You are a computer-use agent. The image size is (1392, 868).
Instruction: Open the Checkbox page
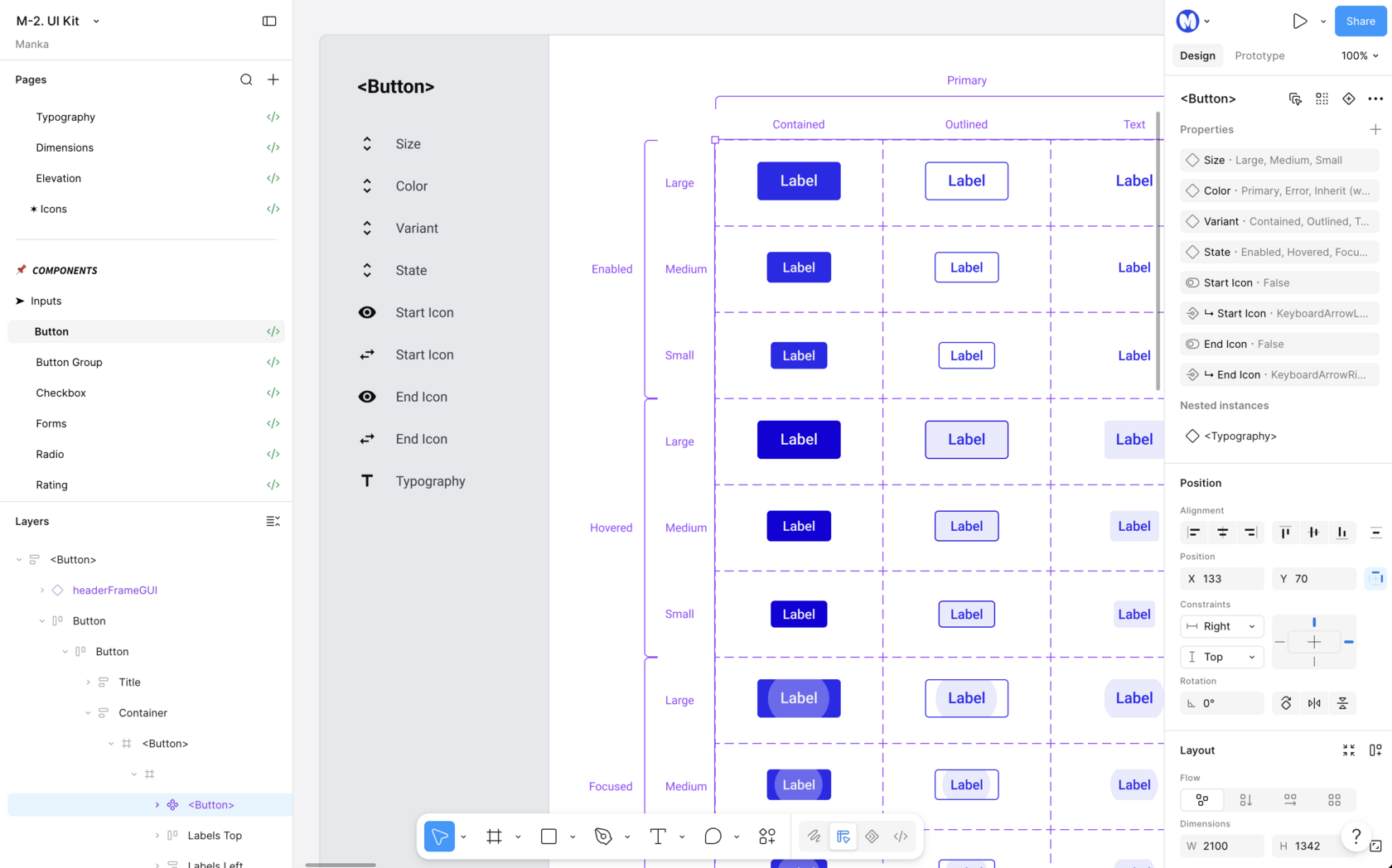point(60,393)
